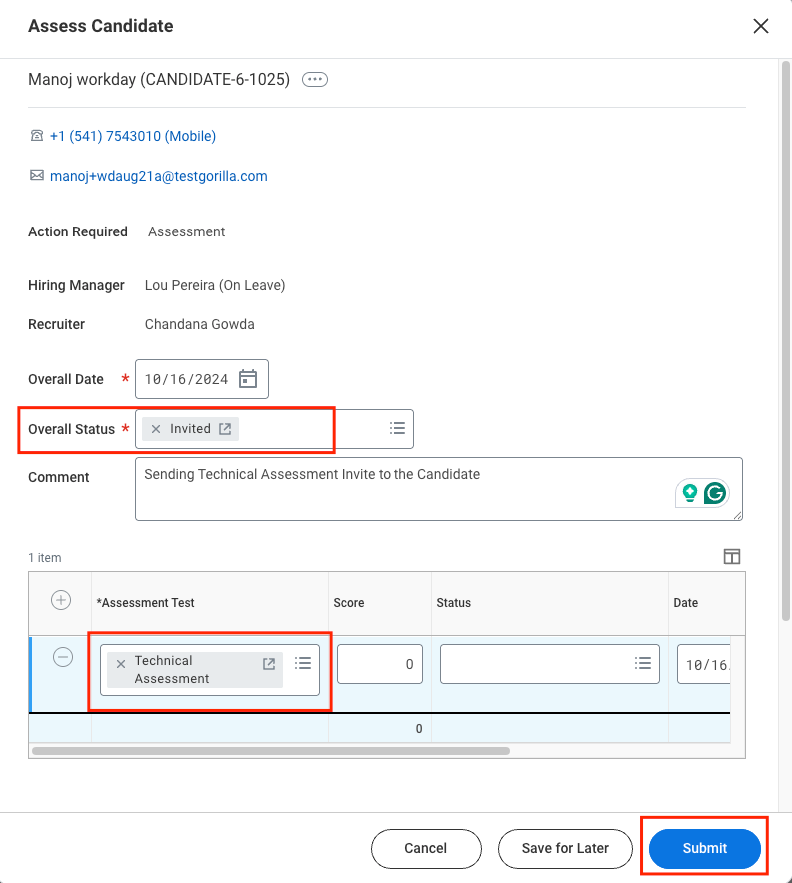This screenshot has width=792, height=883.
Task: Open related actions ellipsis for Manoj workday
Action: (x=315, y=79)
